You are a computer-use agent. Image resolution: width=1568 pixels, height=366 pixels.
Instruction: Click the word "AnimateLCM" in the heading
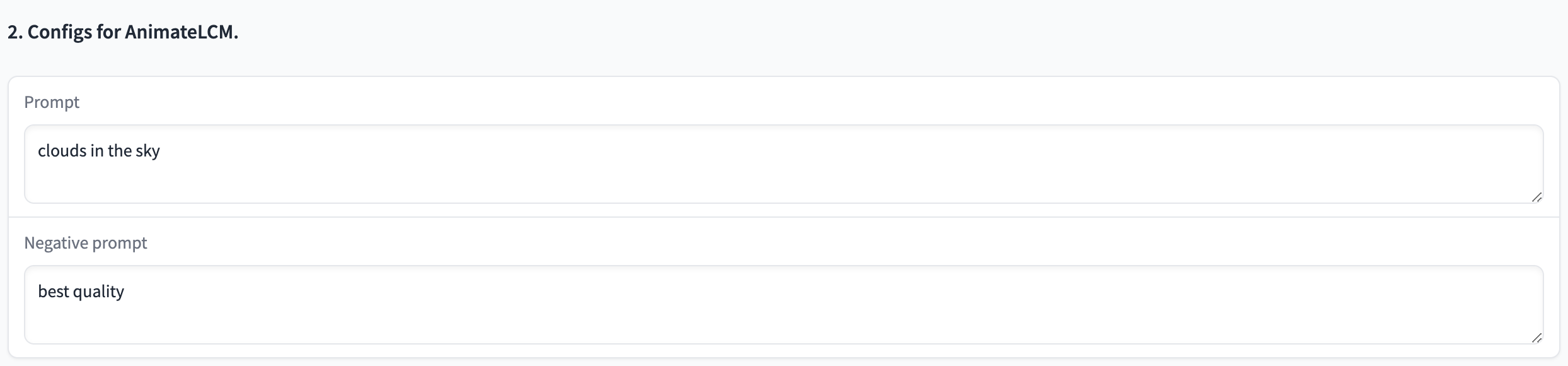click(179, 32)
